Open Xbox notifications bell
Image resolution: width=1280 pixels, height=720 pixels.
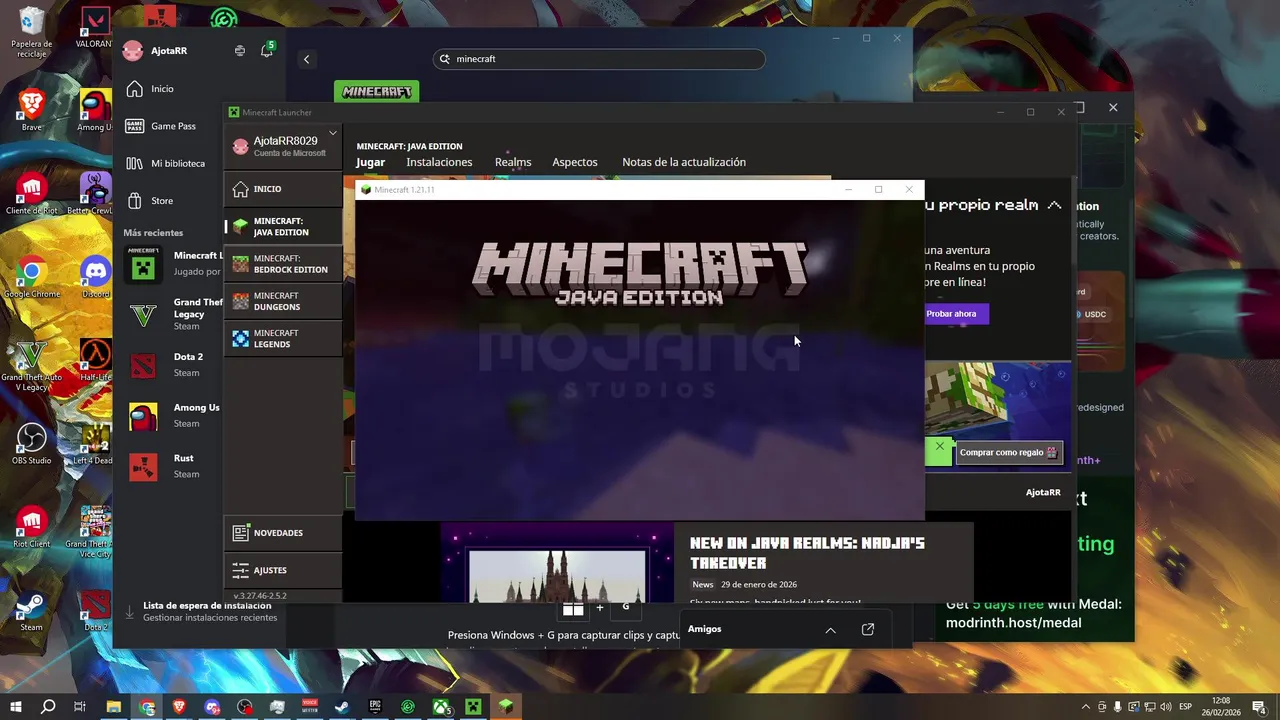266,50
